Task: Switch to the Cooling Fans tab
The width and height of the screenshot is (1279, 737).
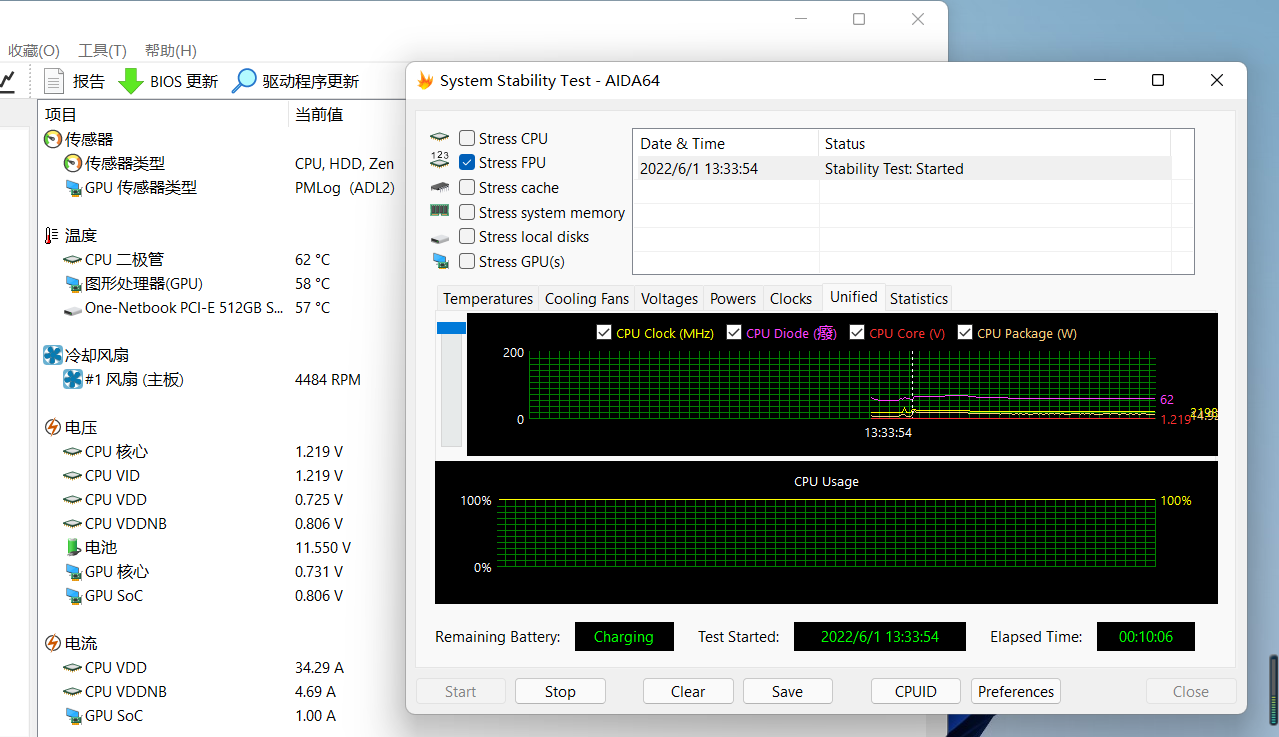Action: [587, 298]
